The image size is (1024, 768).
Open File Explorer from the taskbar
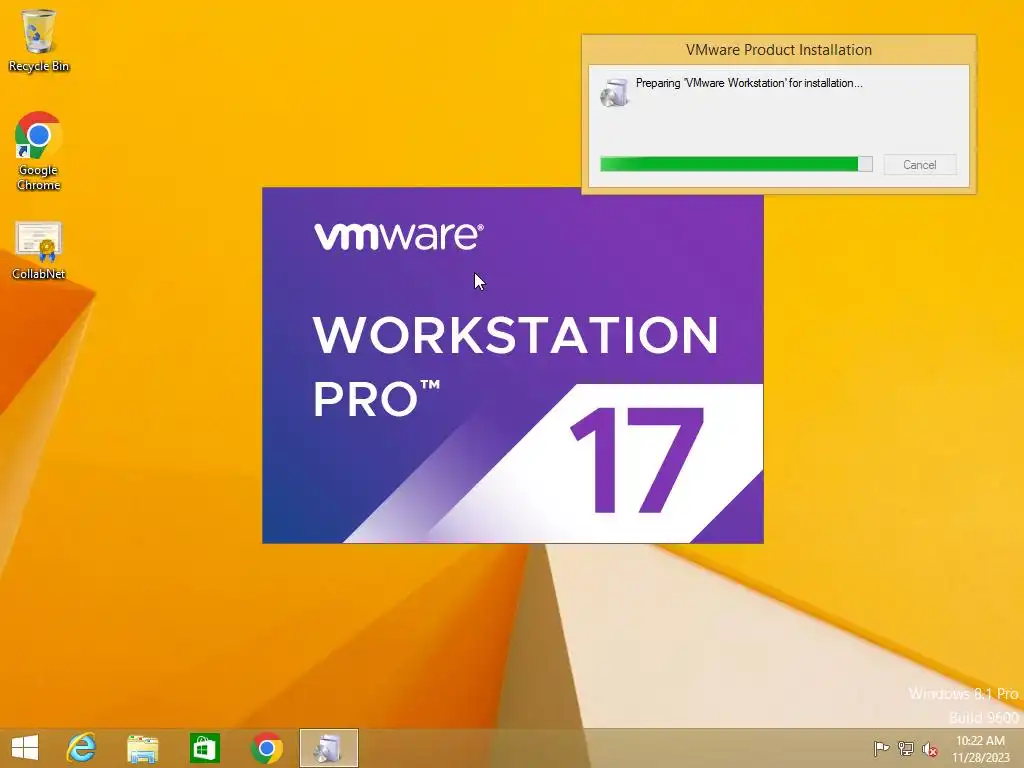point(142,748)
